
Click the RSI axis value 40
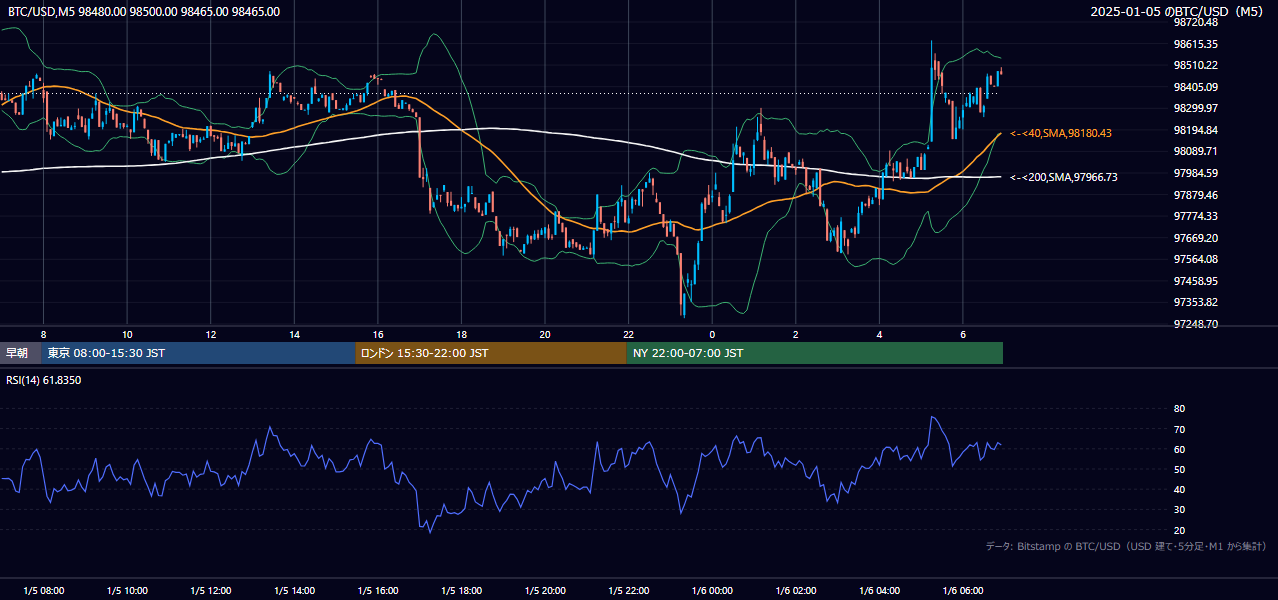click(1179, 489)
